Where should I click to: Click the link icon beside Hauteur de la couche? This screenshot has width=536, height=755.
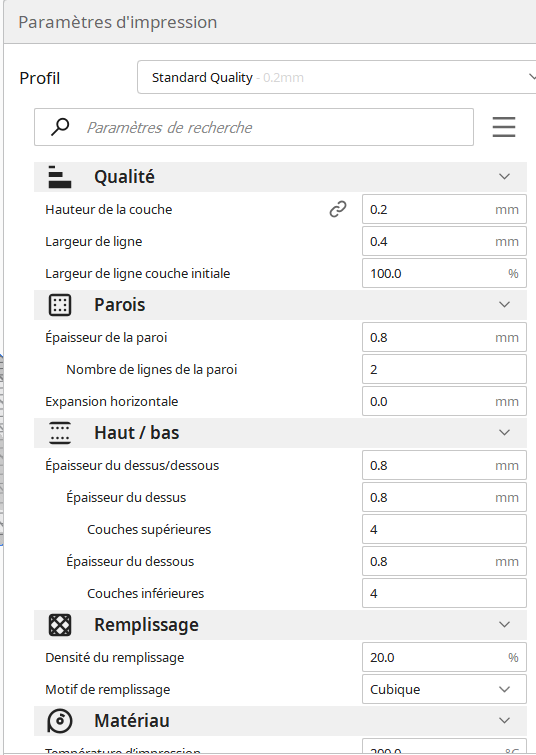(338, 209)
